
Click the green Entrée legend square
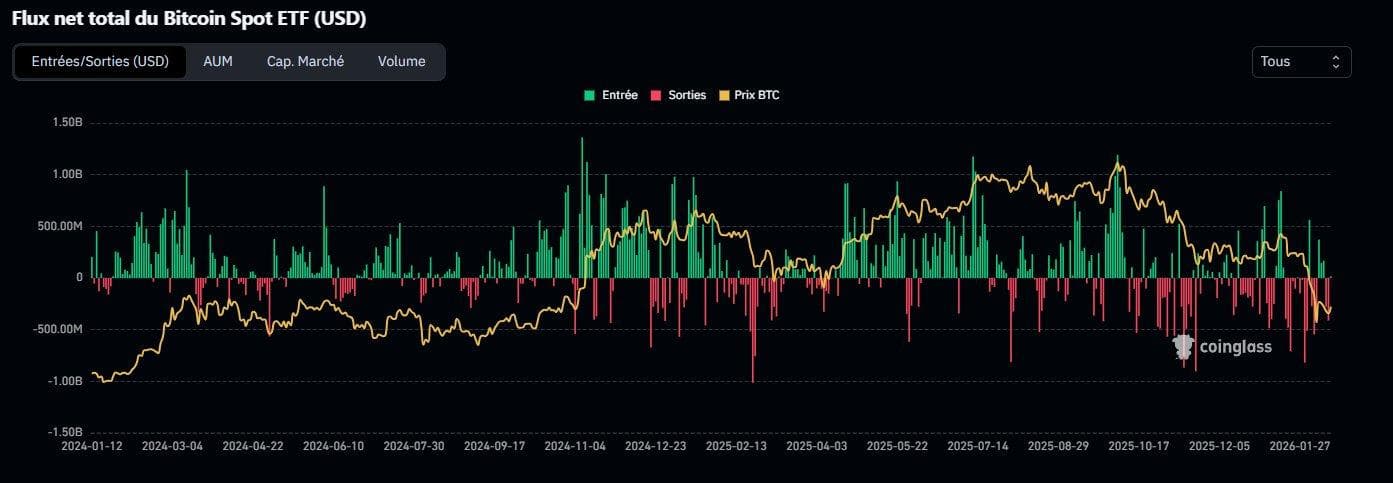tap(589, 95)
